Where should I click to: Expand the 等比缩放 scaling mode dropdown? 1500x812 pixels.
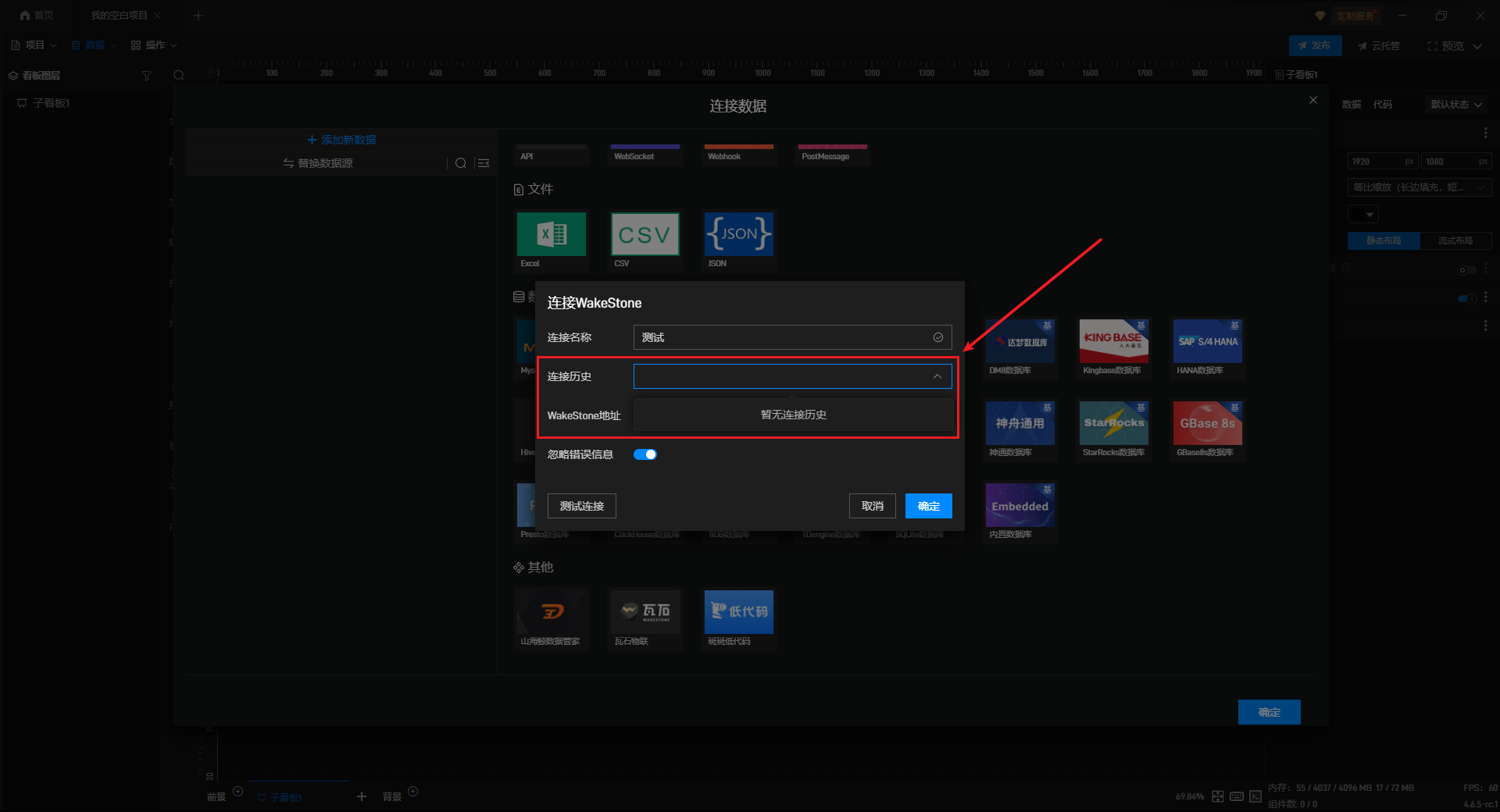coord(1419,187)
